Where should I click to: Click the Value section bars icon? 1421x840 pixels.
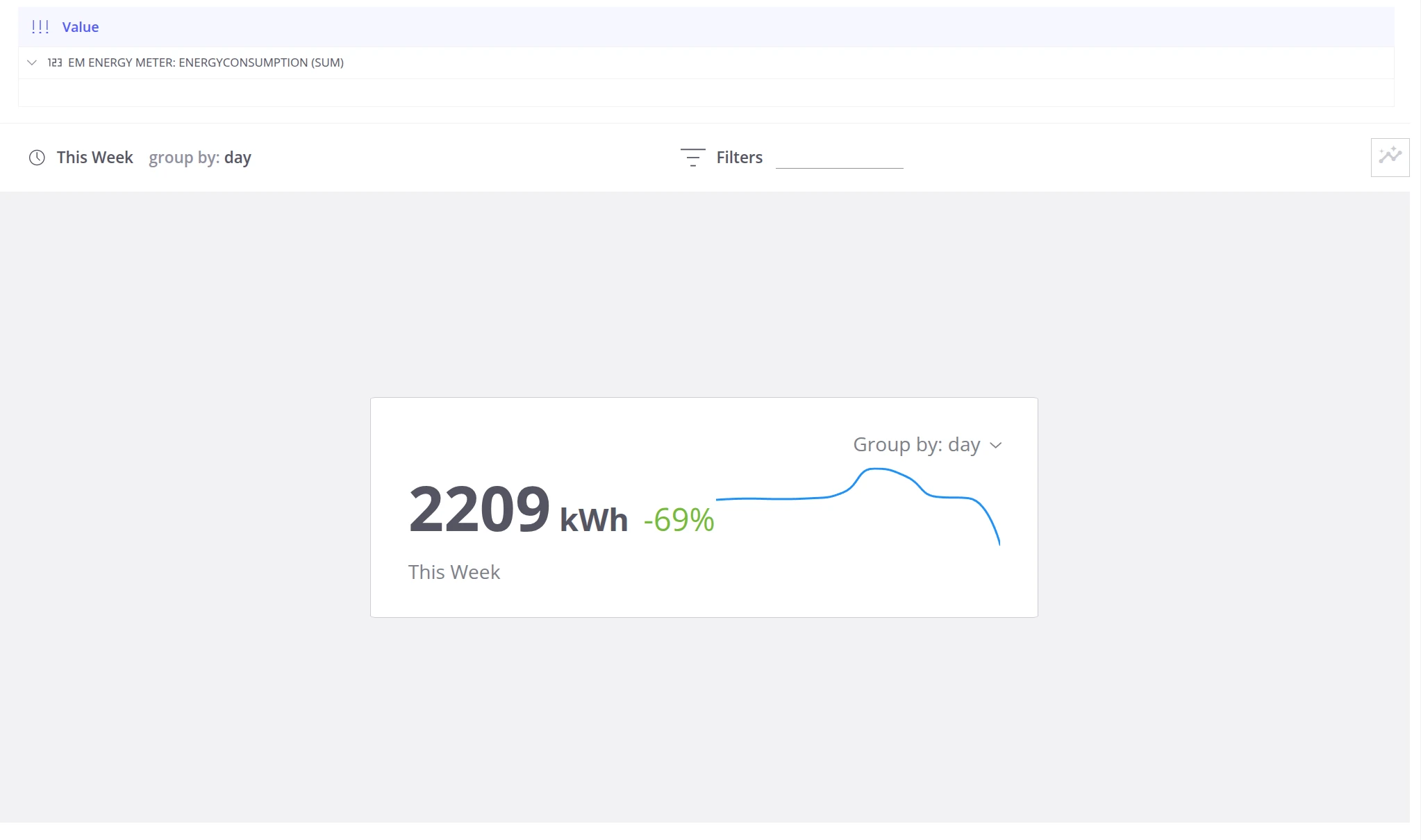[40, 27]
